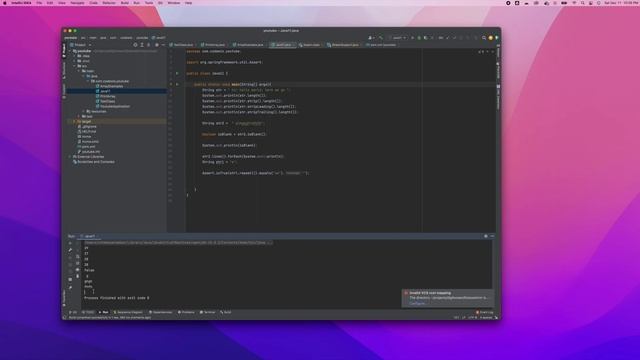
Task: Open the File menu
Action: [39, 3]
